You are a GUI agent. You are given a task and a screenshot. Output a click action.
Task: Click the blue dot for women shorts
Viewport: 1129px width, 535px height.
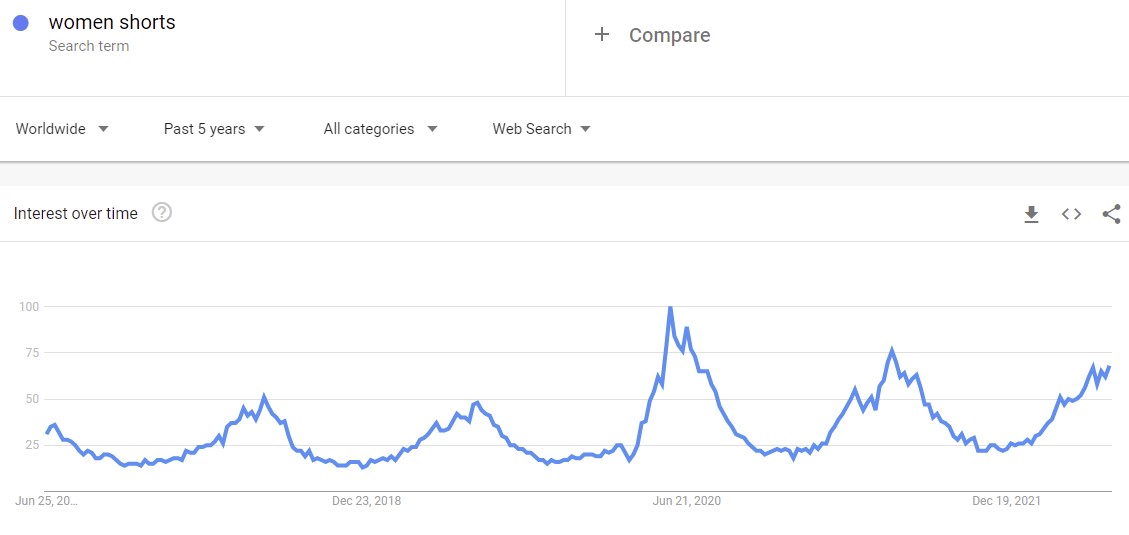21,23
